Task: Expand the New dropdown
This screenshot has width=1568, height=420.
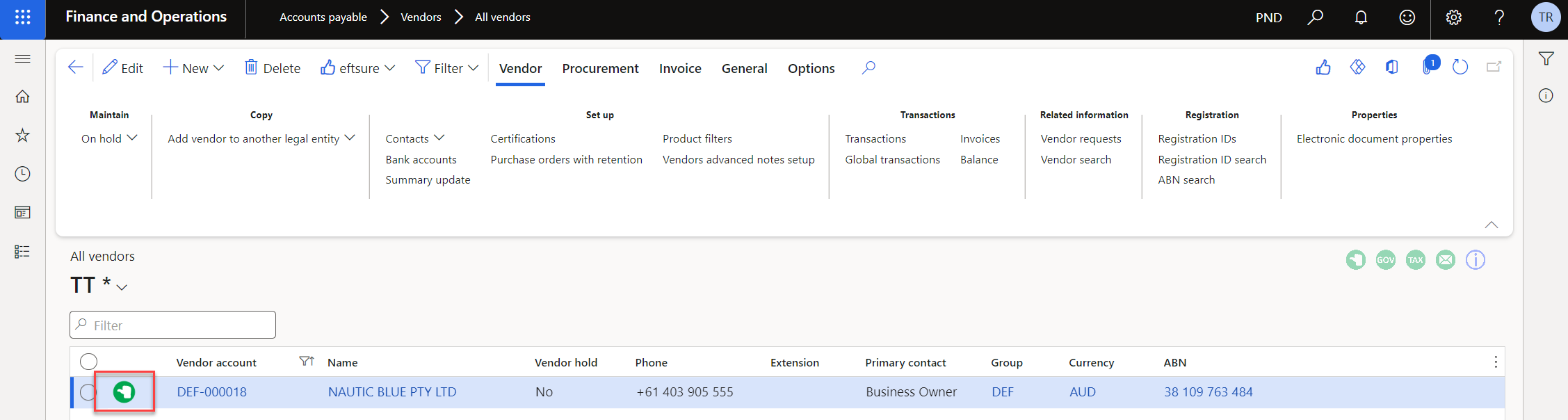Action: pos(194,68)
